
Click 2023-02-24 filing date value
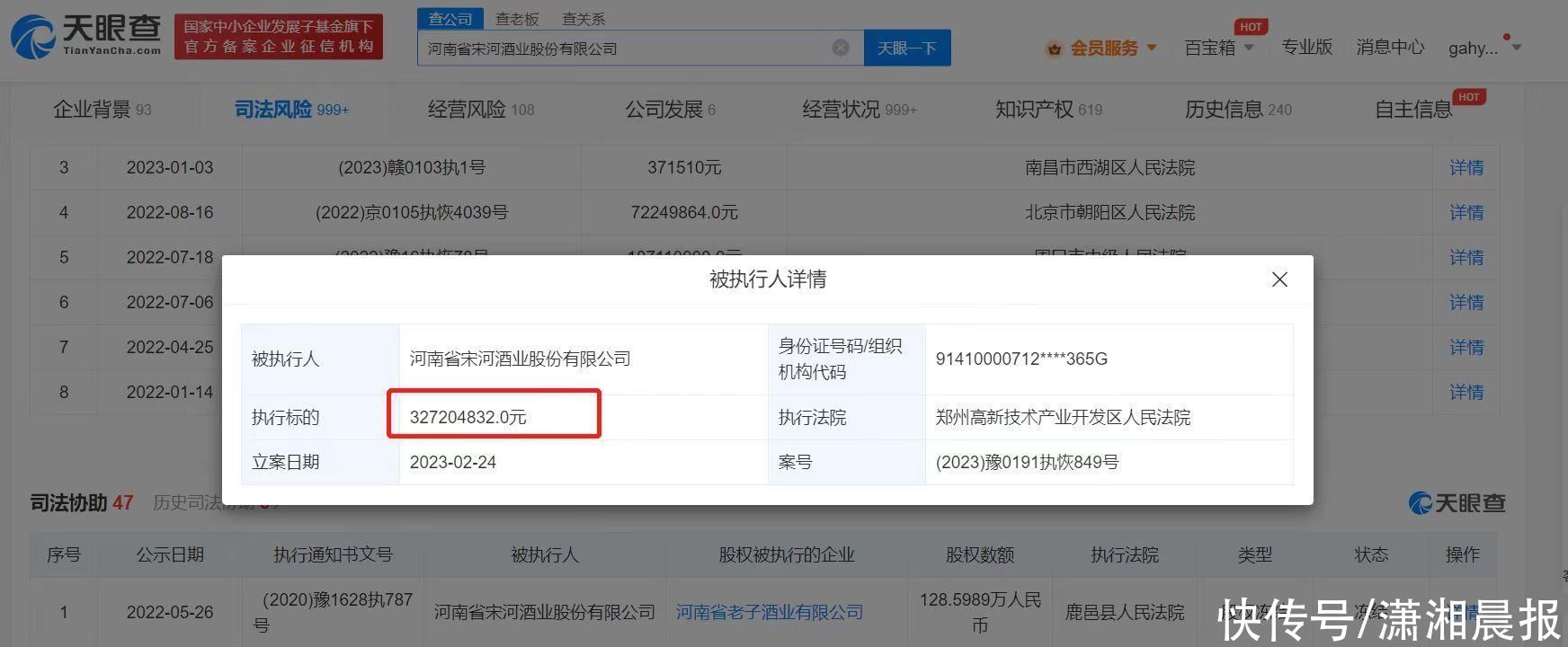[453, 462]
